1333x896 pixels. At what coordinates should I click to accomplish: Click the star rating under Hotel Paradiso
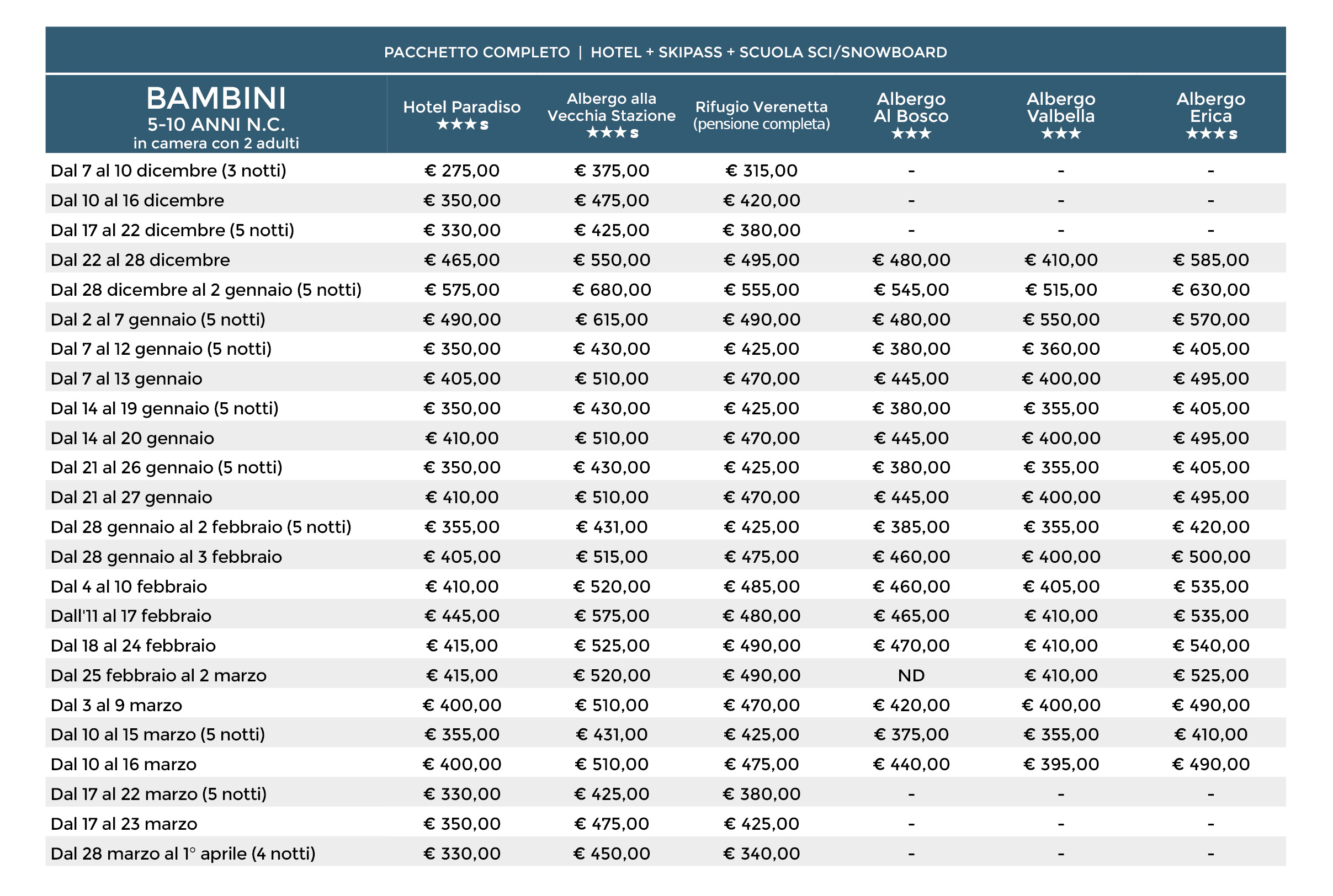tap(462, 125)
